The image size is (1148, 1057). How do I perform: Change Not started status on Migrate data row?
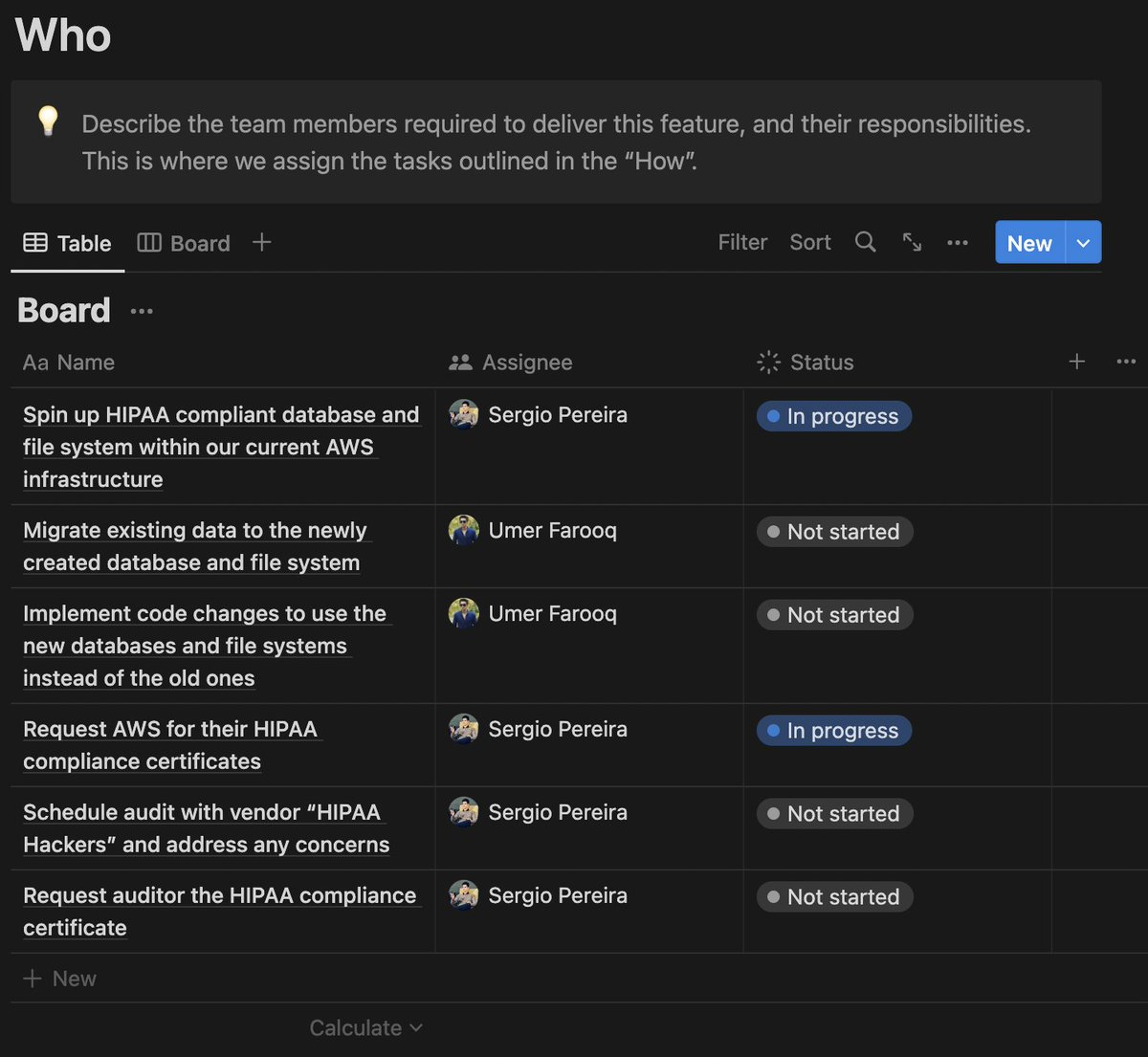834,532
